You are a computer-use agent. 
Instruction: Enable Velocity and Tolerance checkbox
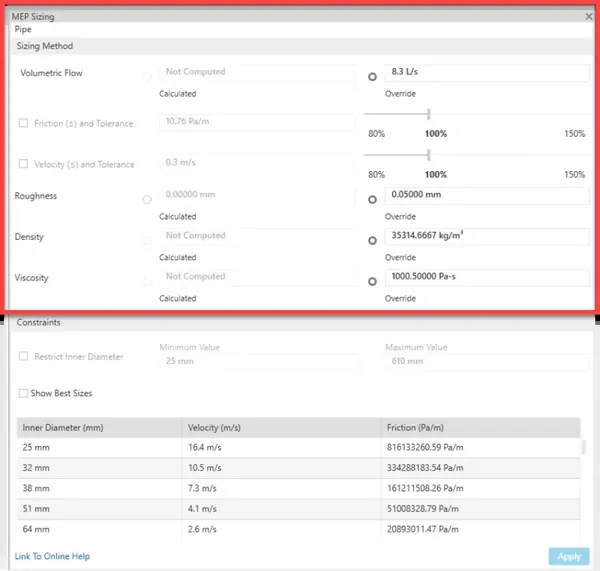click(23, 164)
